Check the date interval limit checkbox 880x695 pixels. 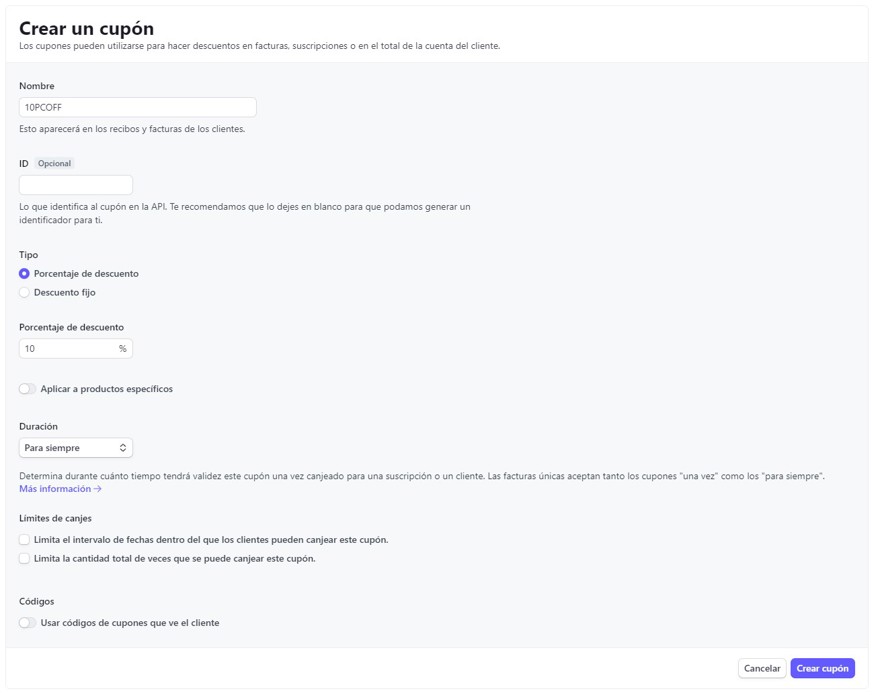24,539
